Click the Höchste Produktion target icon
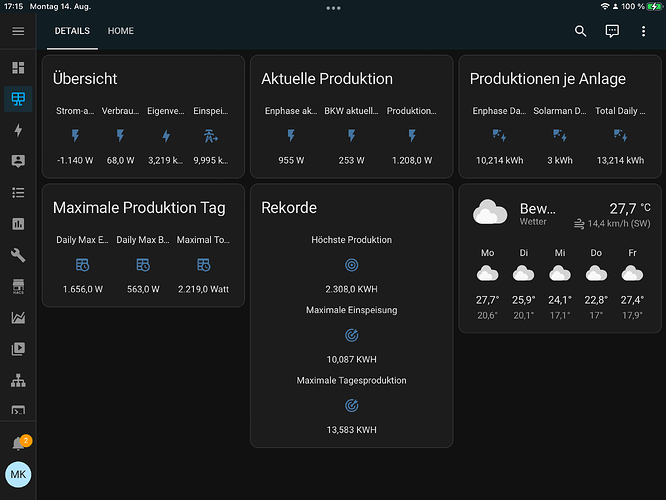Viewport: 666px width, 500px height. coord(352,265)
